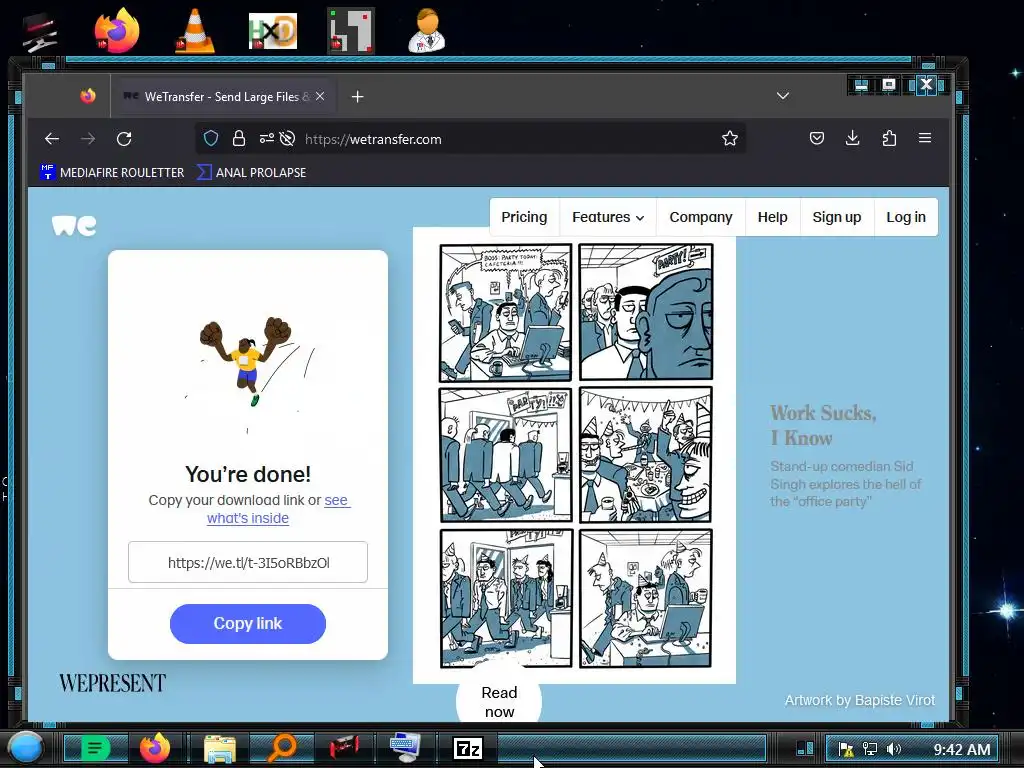The image size is (1024, 768).
Task: Click Log in in the navigation
Action: [906, 217]
